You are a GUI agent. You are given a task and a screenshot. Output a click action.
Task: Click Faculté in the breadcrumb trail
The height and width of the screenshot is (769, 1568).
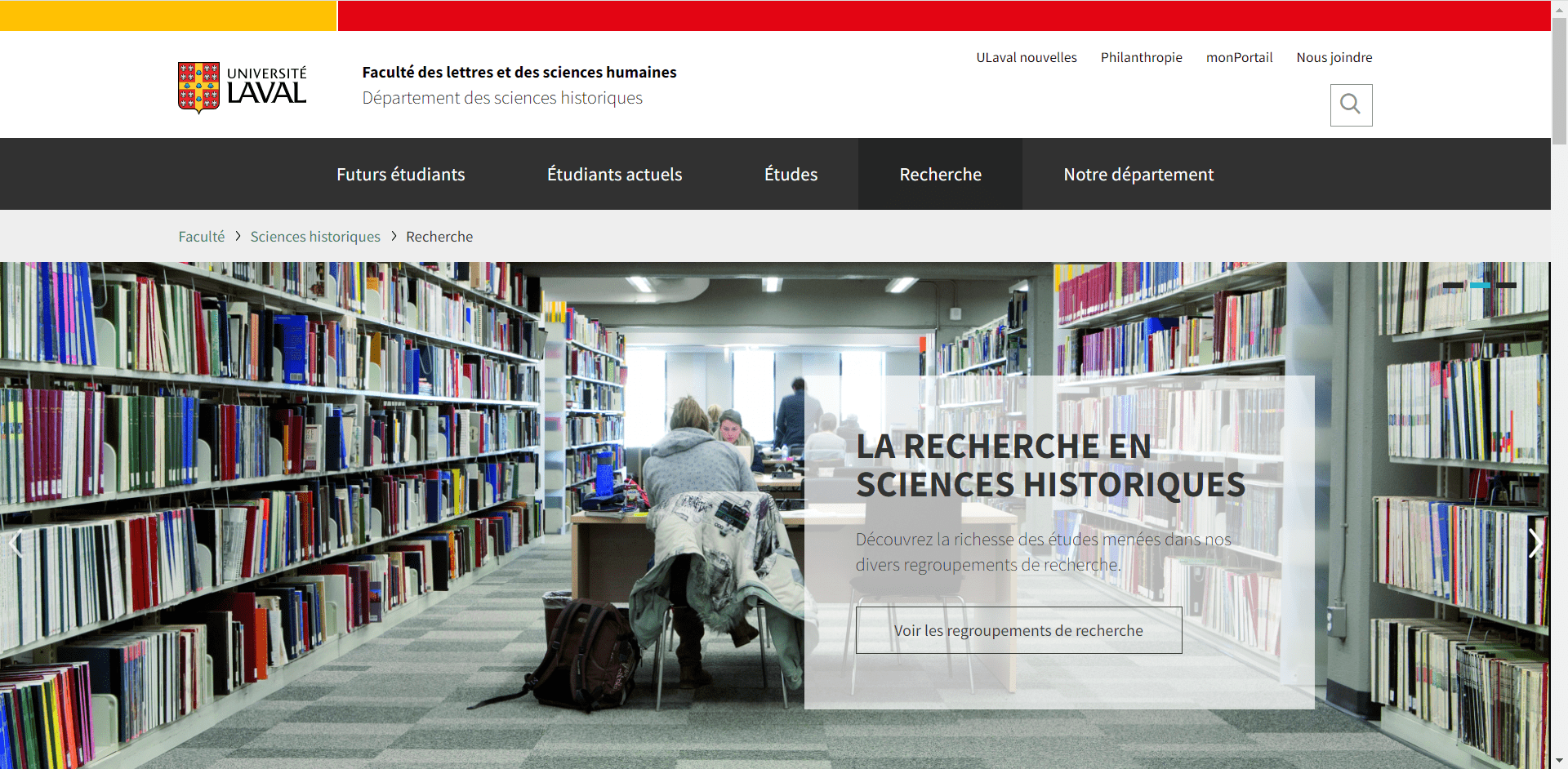click(x=201, y=236)
